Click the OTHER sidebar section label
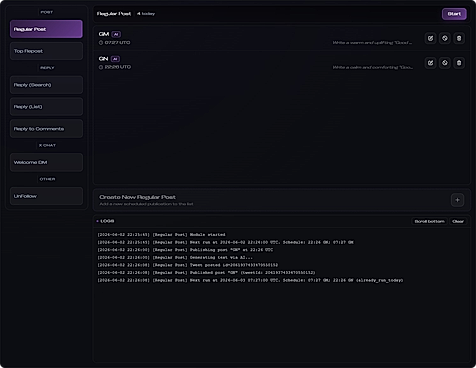476x368 pixels. click(x=47, y=179)
